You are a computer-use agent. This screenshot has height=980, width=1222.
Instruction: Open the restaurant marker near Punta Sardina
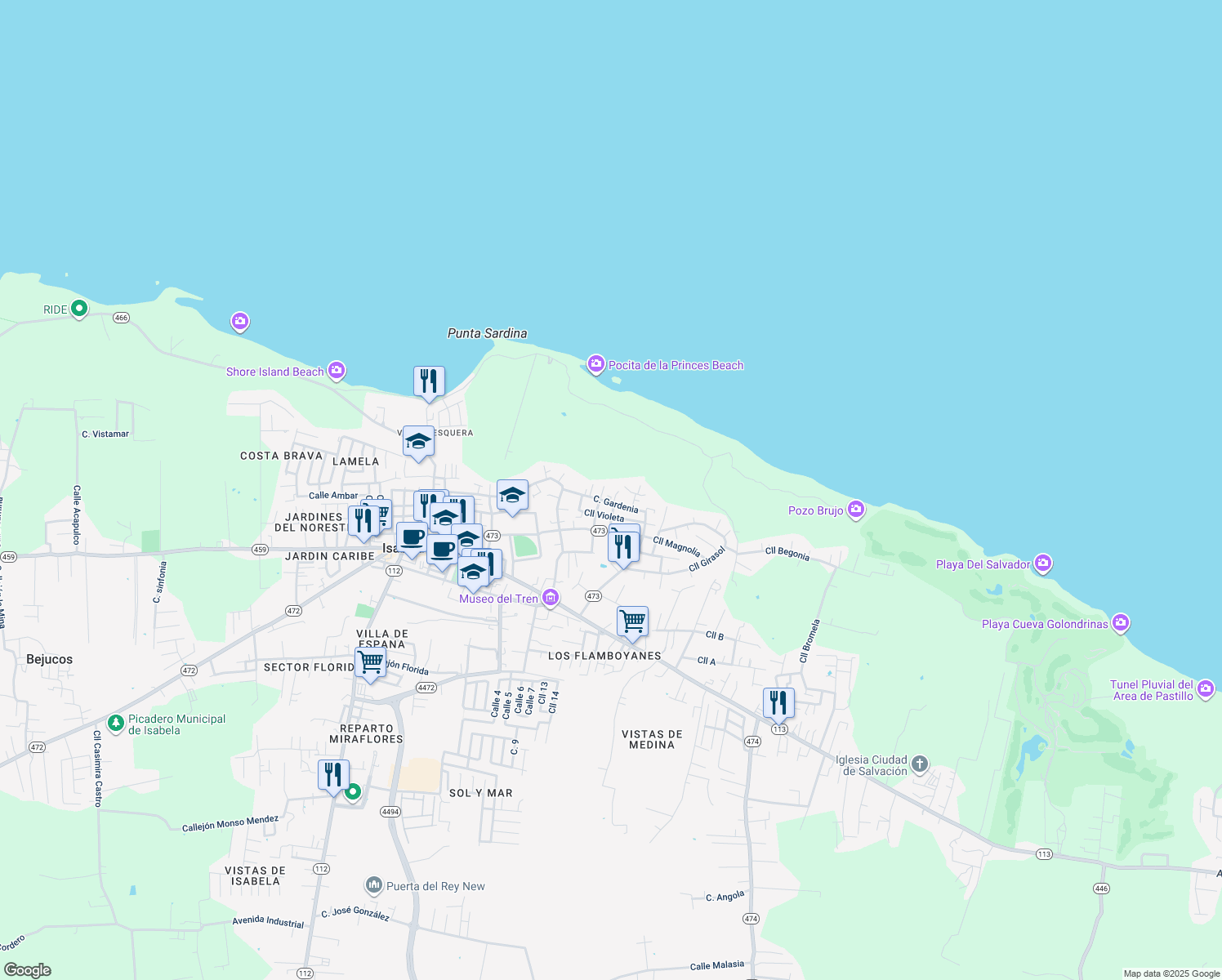(x=429, y=381)
